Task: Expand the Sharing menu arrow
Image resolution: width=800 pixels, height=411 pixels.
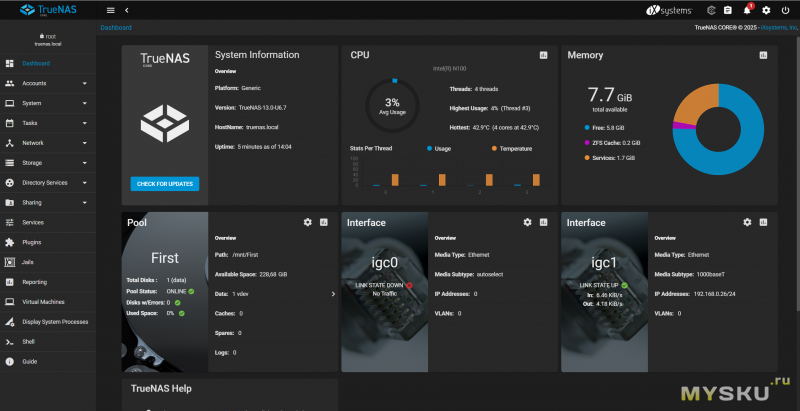Action: point(85,202)
